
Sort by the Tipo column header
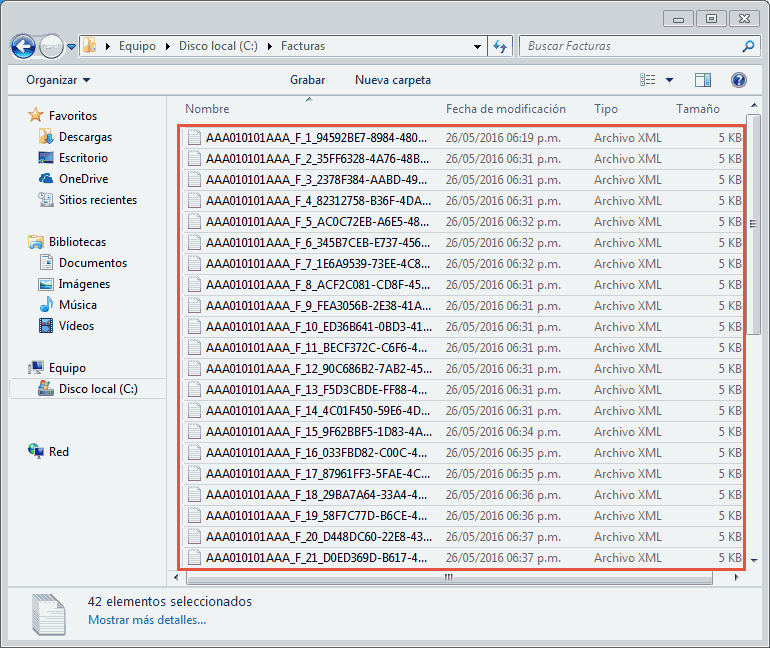coord(606,109)
